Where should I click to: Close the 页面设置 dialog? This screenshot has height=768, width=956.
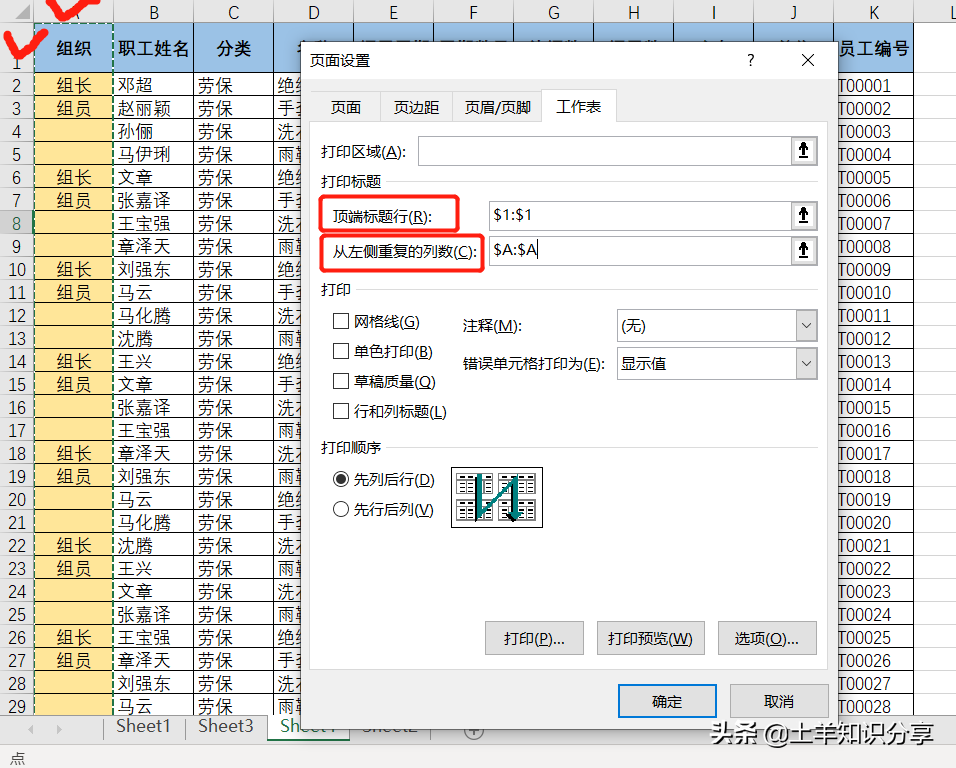pyautogui.click(x=808, y=60)
